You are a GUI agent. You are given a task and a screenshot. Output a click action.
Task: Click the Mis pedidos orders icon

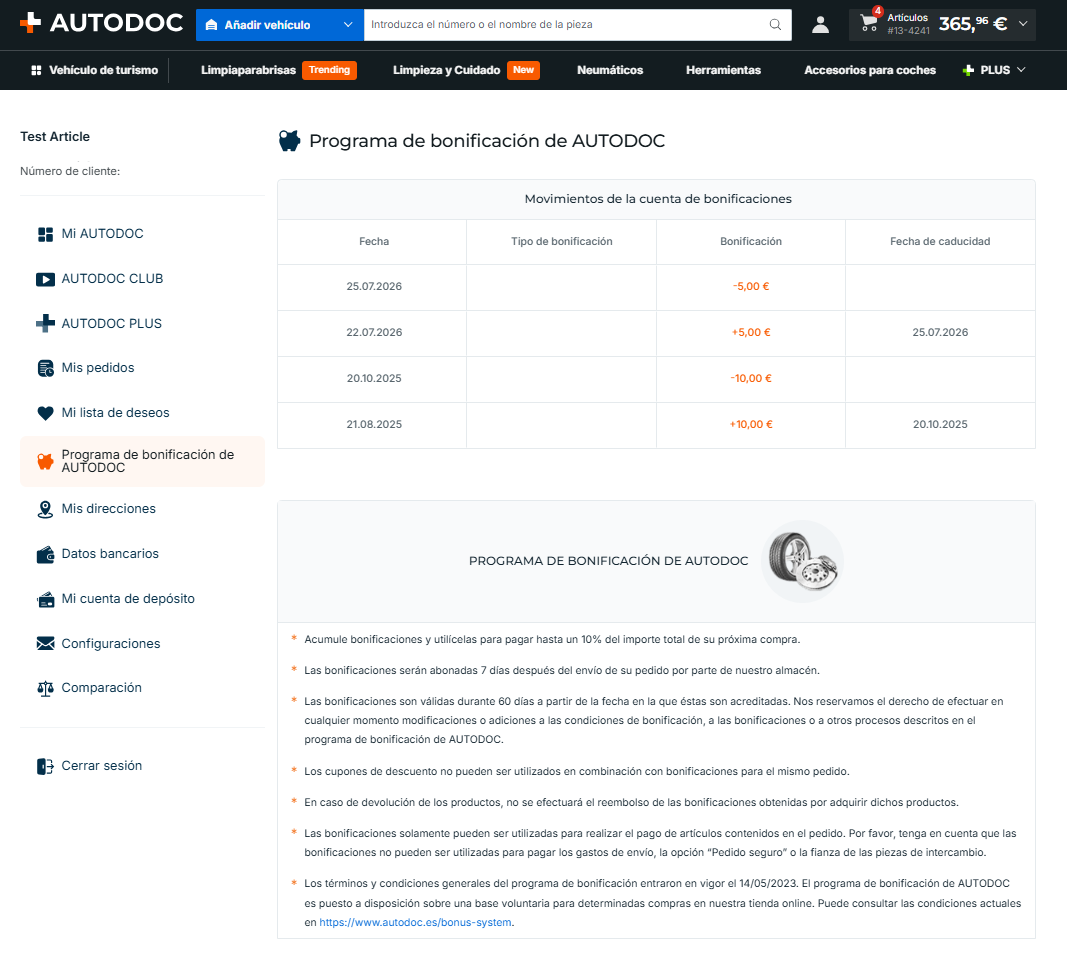pos(45,368)
